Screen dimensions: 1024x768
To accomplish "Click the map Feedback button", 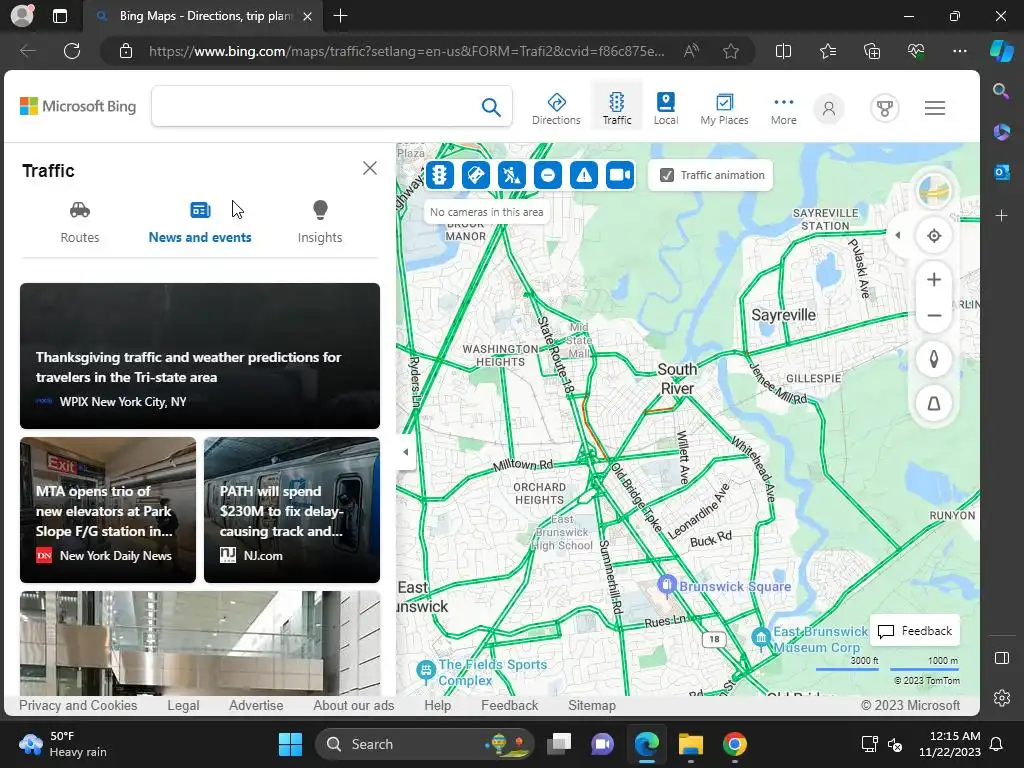I will (x=915, y=631).
